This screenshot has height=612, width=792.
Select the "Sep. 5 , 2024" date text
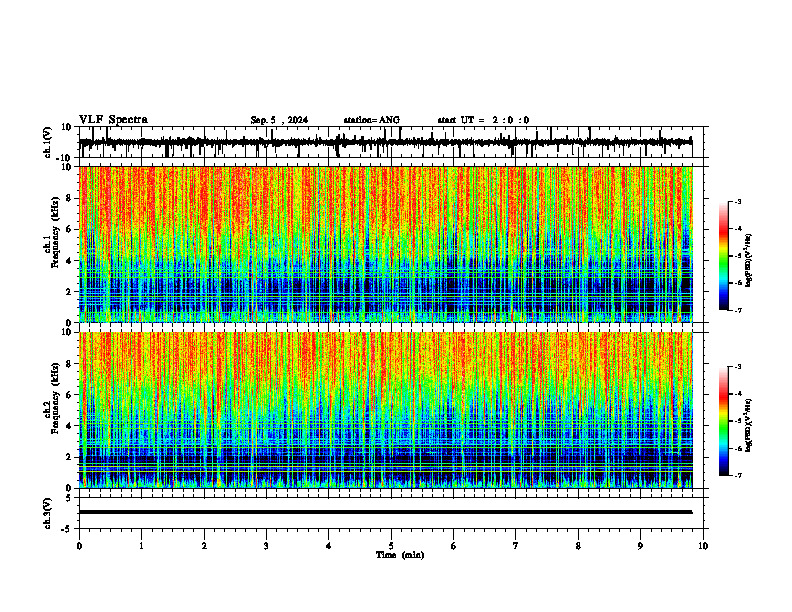tap(279, 120)
